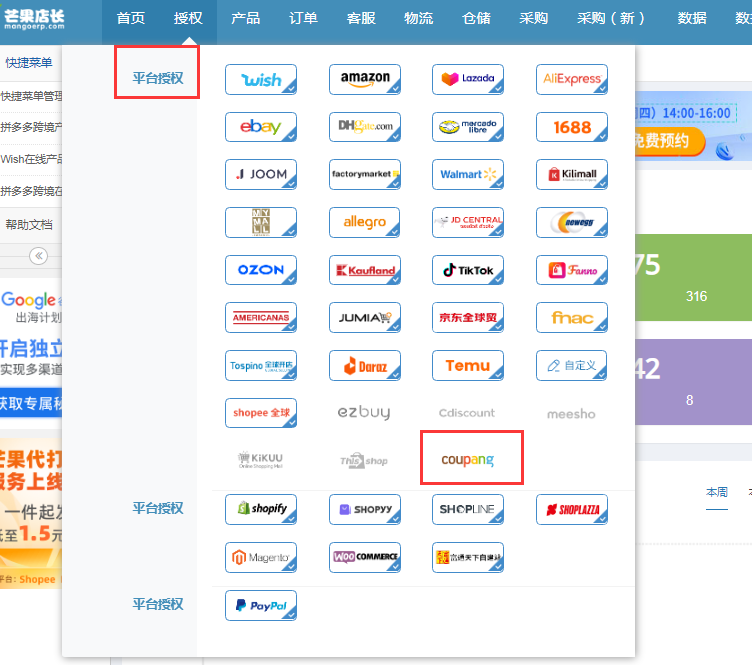Select AliExpress platform authorization
752x665 pixels.
[x=572, y=79]
